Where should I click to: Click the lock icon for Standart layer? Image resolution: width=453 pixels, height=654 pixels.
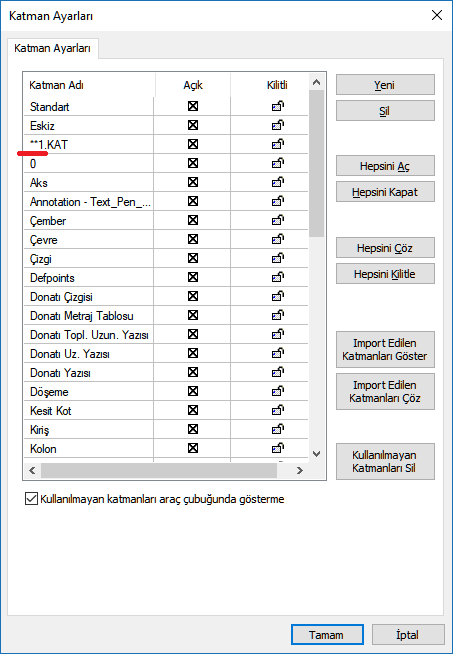[x=277, y=106]
